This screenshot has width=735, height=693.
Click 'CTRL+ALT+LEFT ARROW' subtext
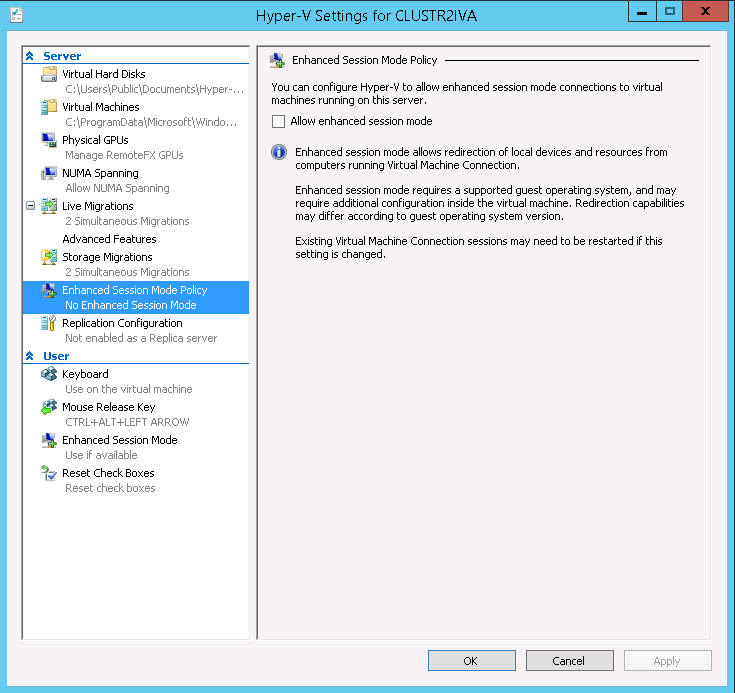[127, 422]
